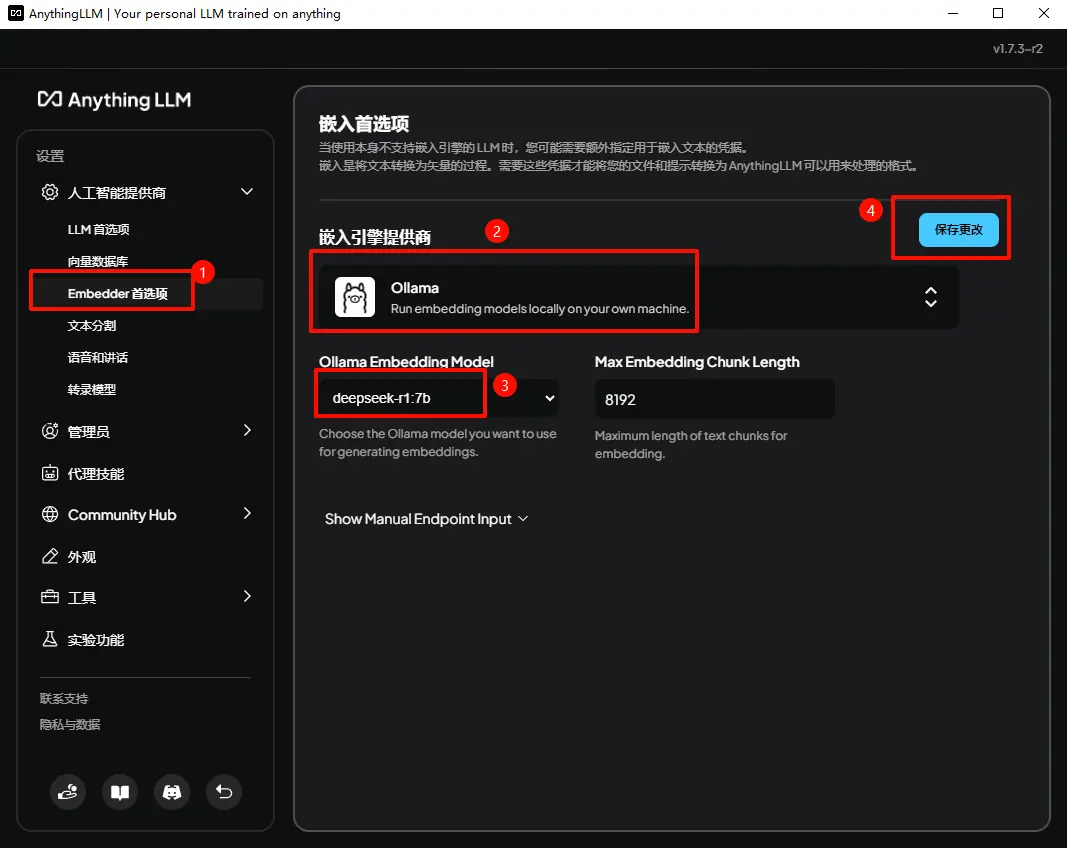Viewport: 1067px width, 848px height.
Task: Minimize the AnythingLLM window
Action: [x=953, y=14]
